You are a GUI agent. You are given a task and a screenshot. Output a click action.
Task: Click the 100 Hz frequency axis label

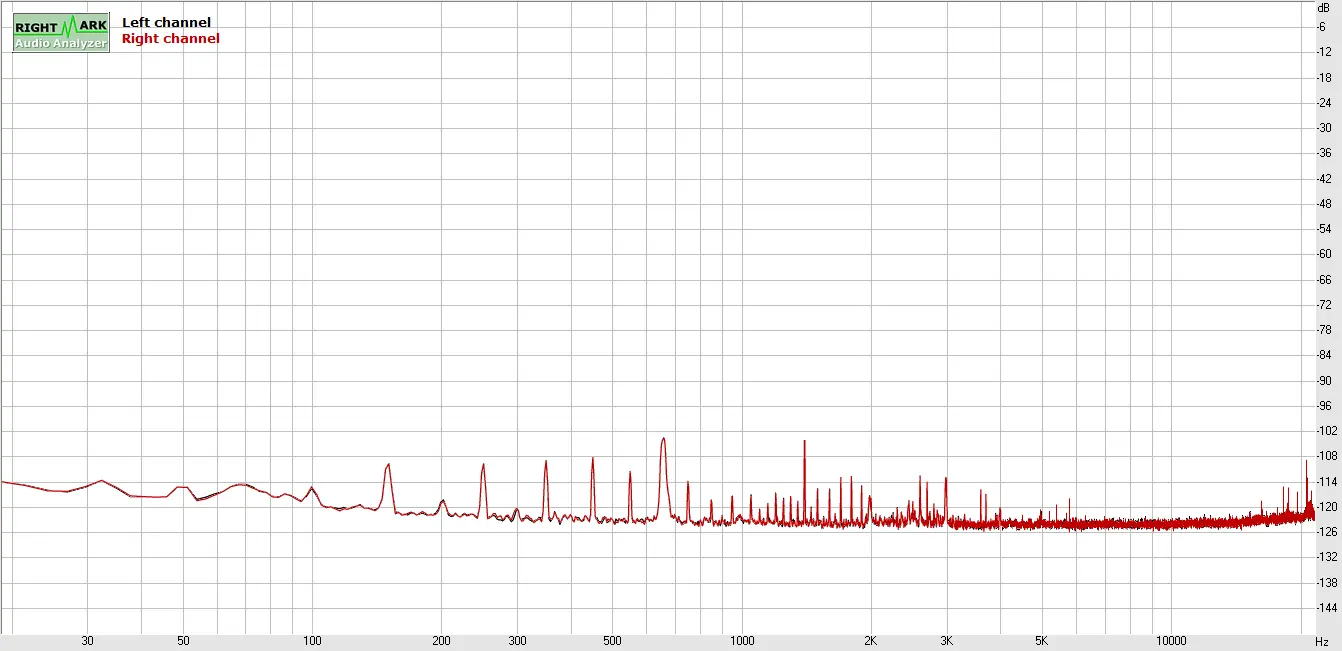[x=312, y=641]
